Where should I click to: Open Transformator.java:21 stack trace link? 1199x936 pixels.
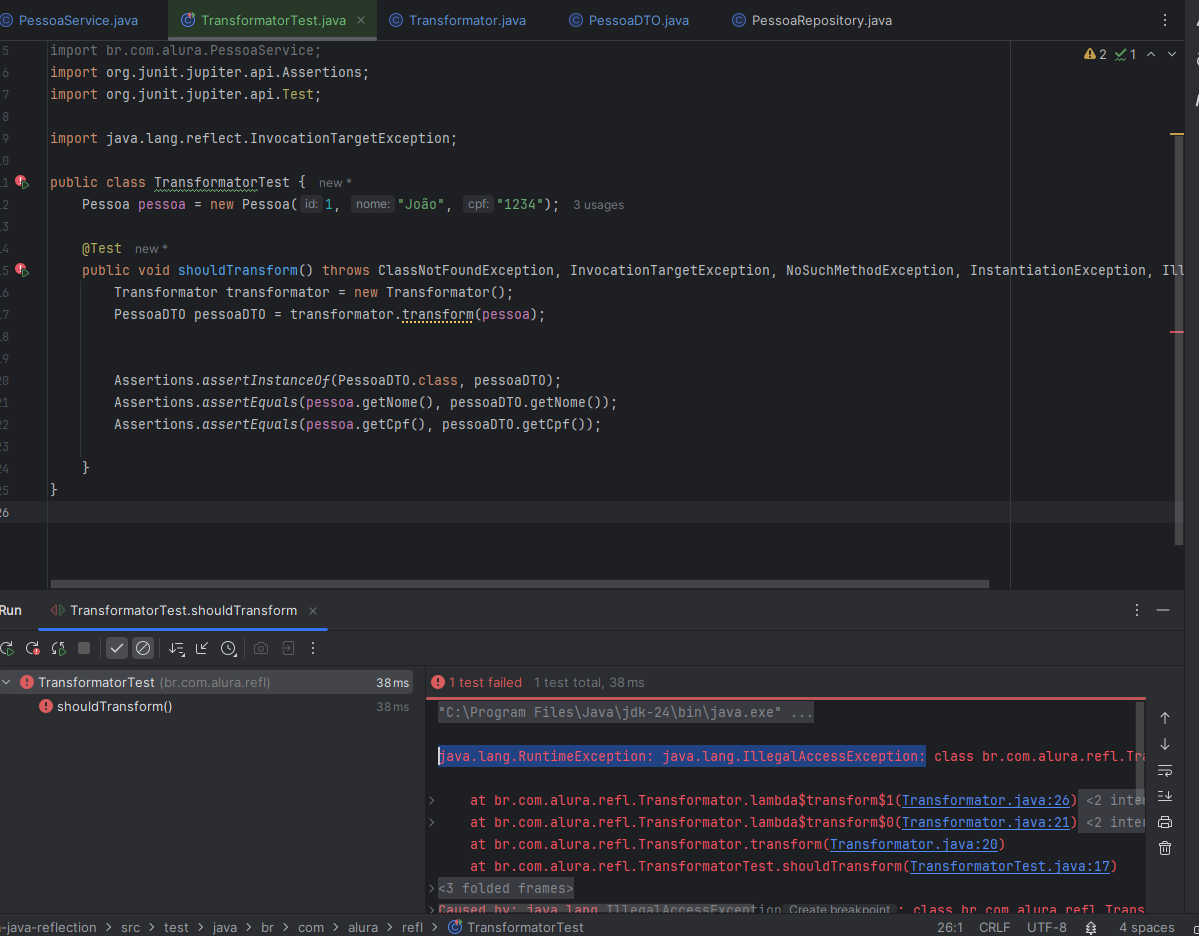pos(986,823)
